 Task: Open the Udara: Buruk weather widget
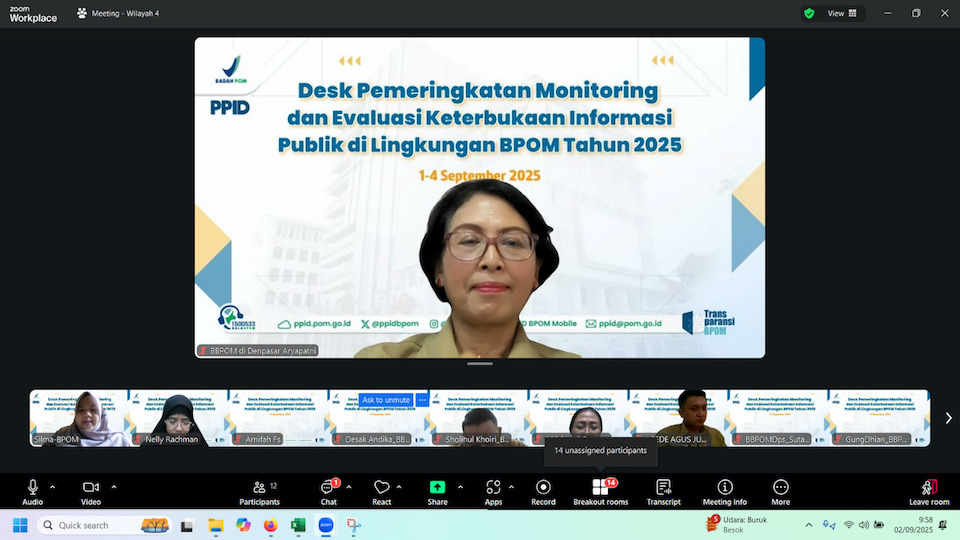[x=737, y=525]
